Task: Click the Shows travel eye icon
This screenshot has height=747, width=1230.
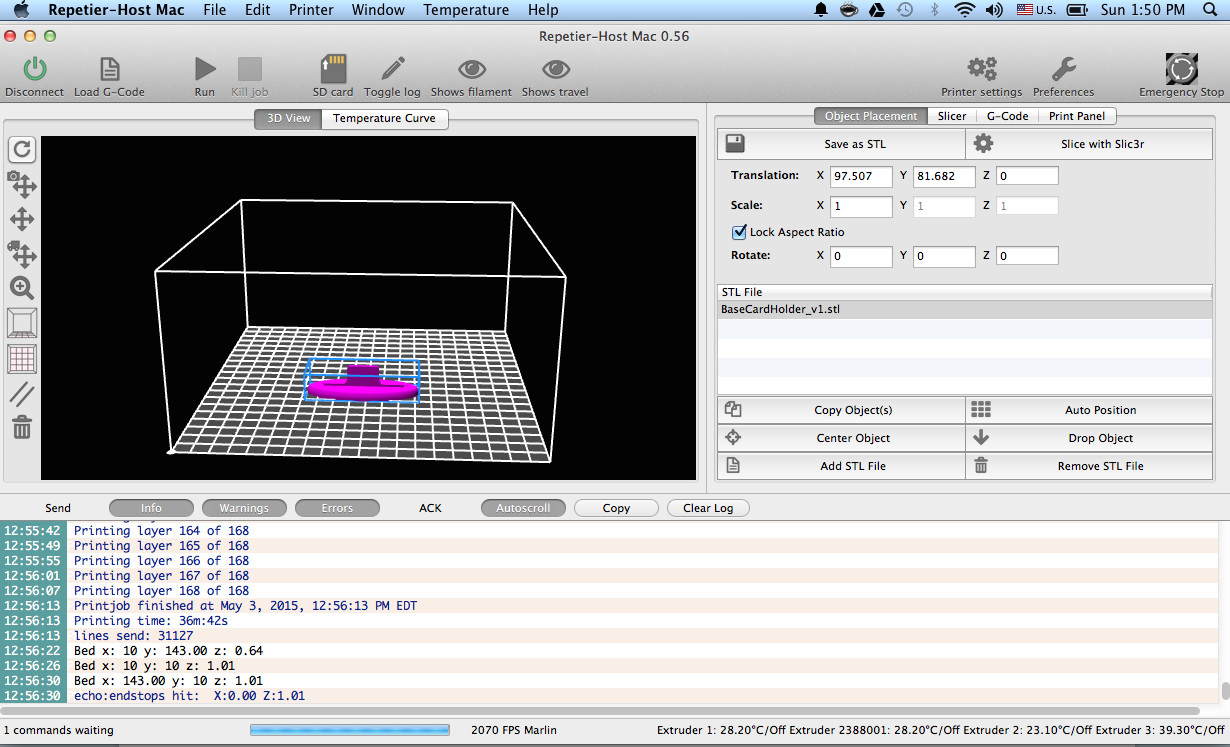Action: pyautogui.click(x=555, y=69)
